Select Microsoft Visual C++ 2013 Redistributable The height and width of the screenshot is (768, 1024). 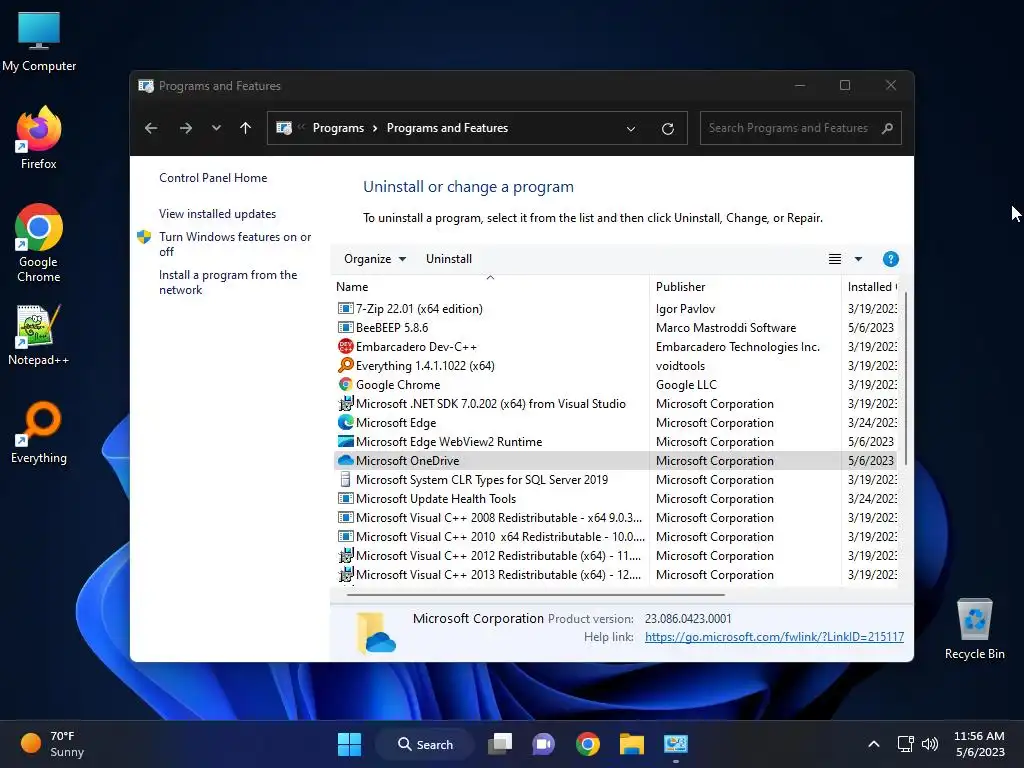pos(498,574)
